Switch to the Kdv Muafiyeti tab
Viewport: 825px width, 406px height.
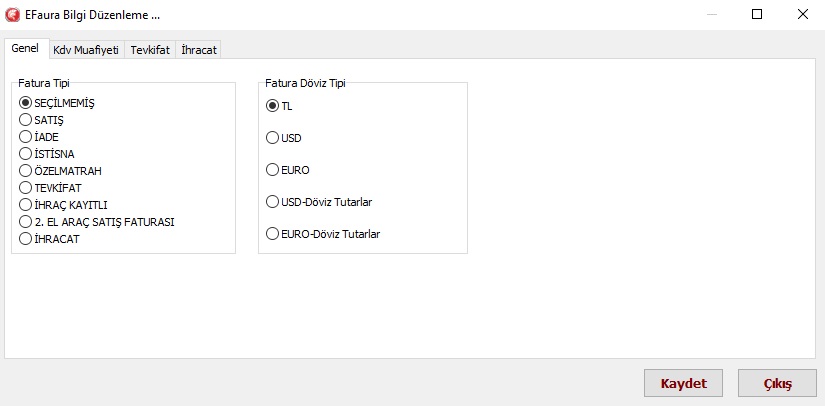pyautogui.click(x=85, y=49)
